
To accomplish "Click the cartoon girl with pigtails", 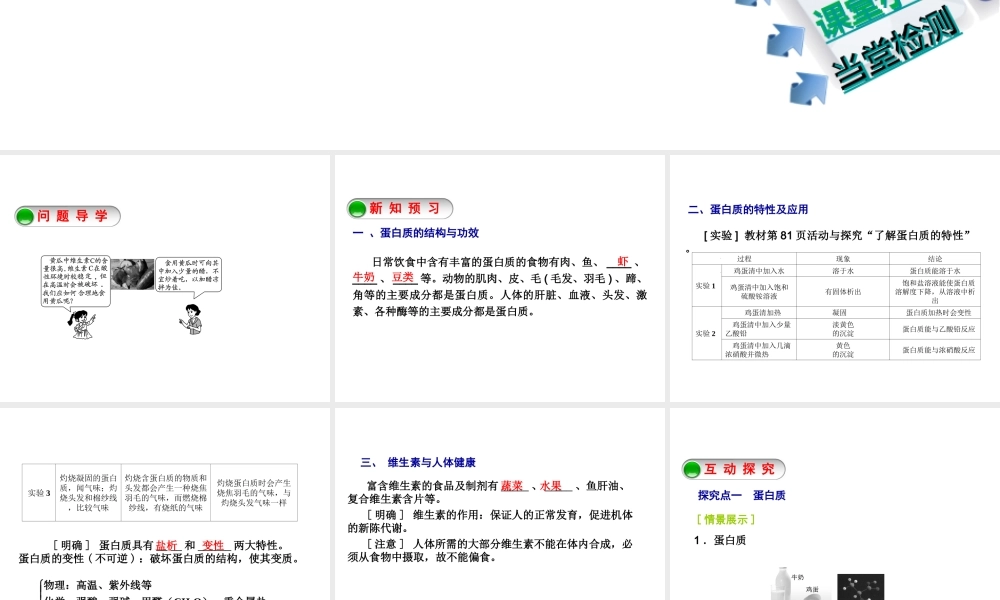I will click(81, 324).
